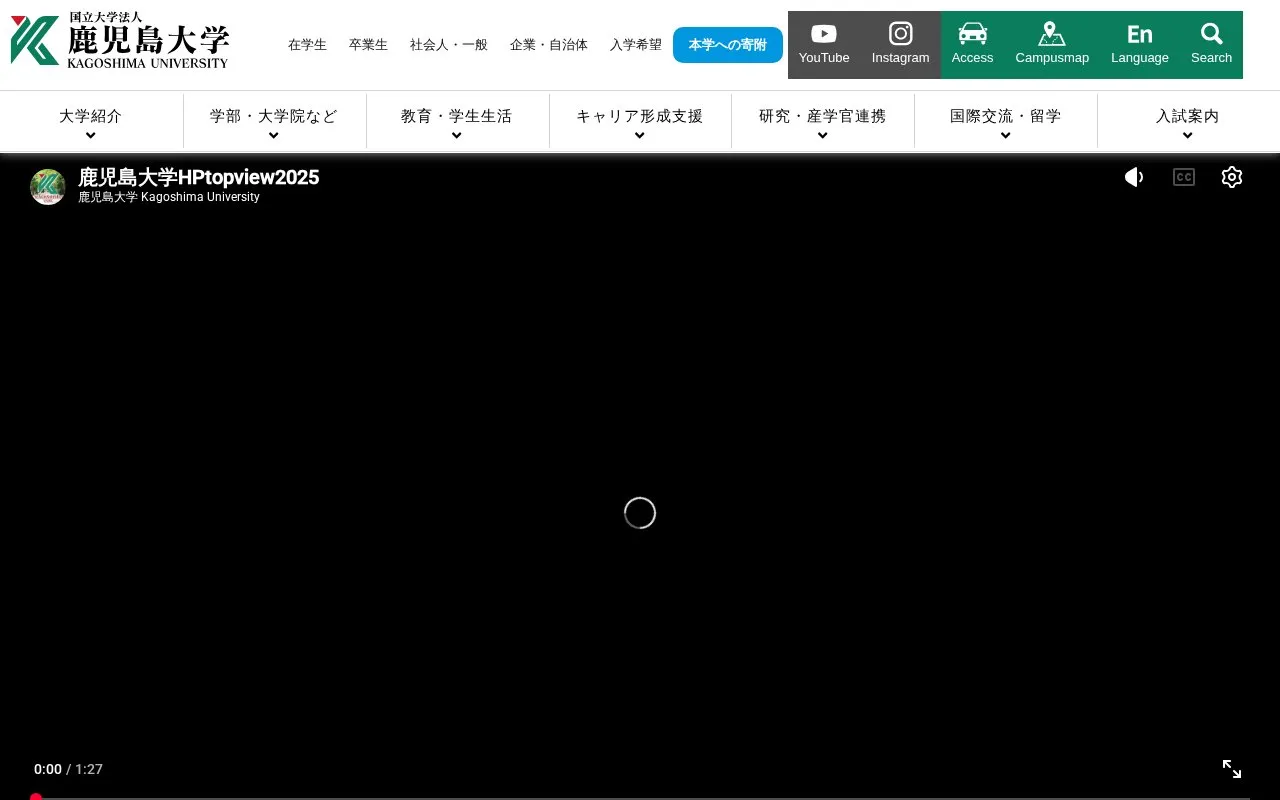Open the 社会人・一般 link
The height and width of the screenshot is (800, 1280).
click(x=449, y=45)
